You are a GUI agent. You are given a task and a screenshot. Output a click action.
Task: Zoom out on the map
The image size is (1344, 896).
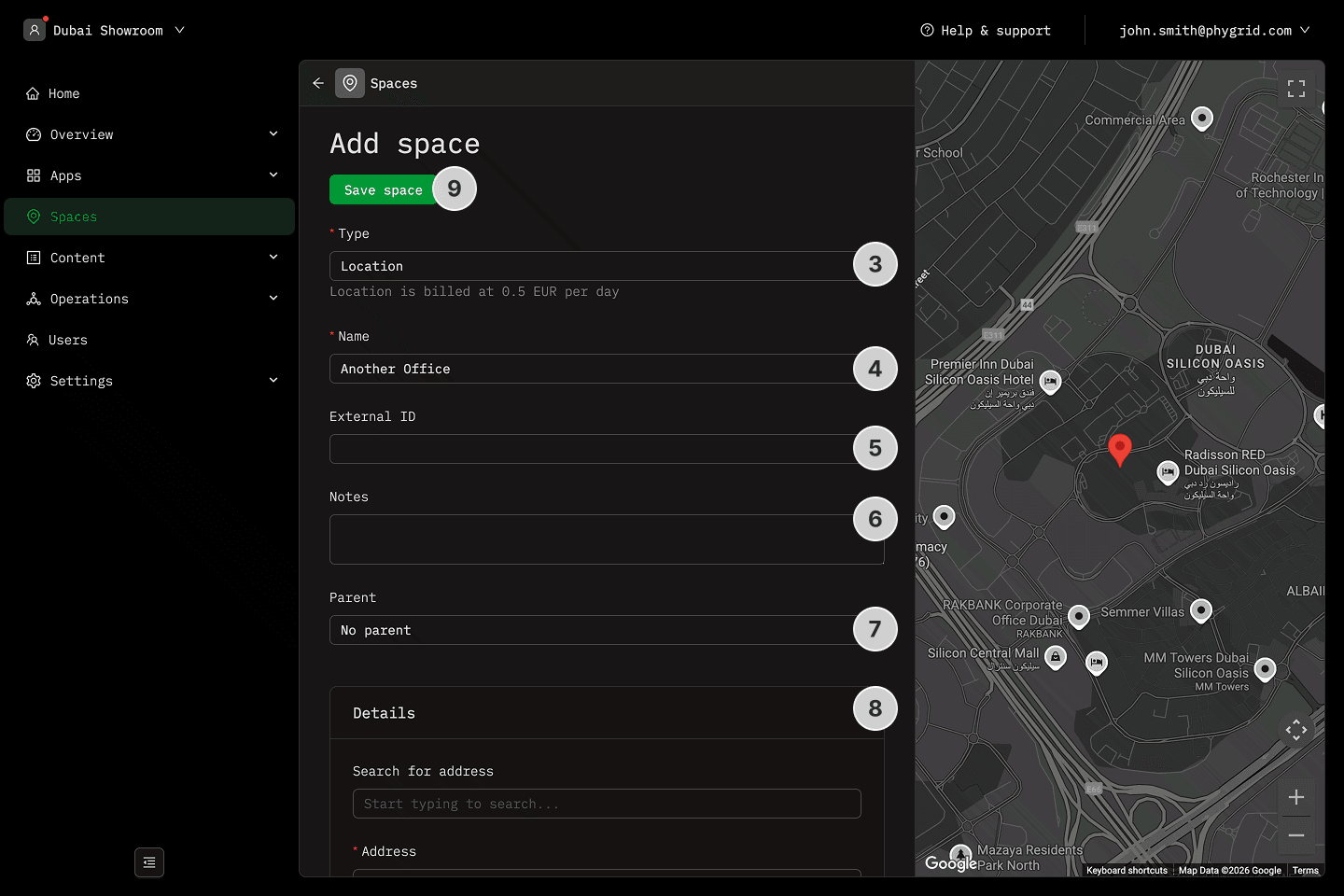1295,835
